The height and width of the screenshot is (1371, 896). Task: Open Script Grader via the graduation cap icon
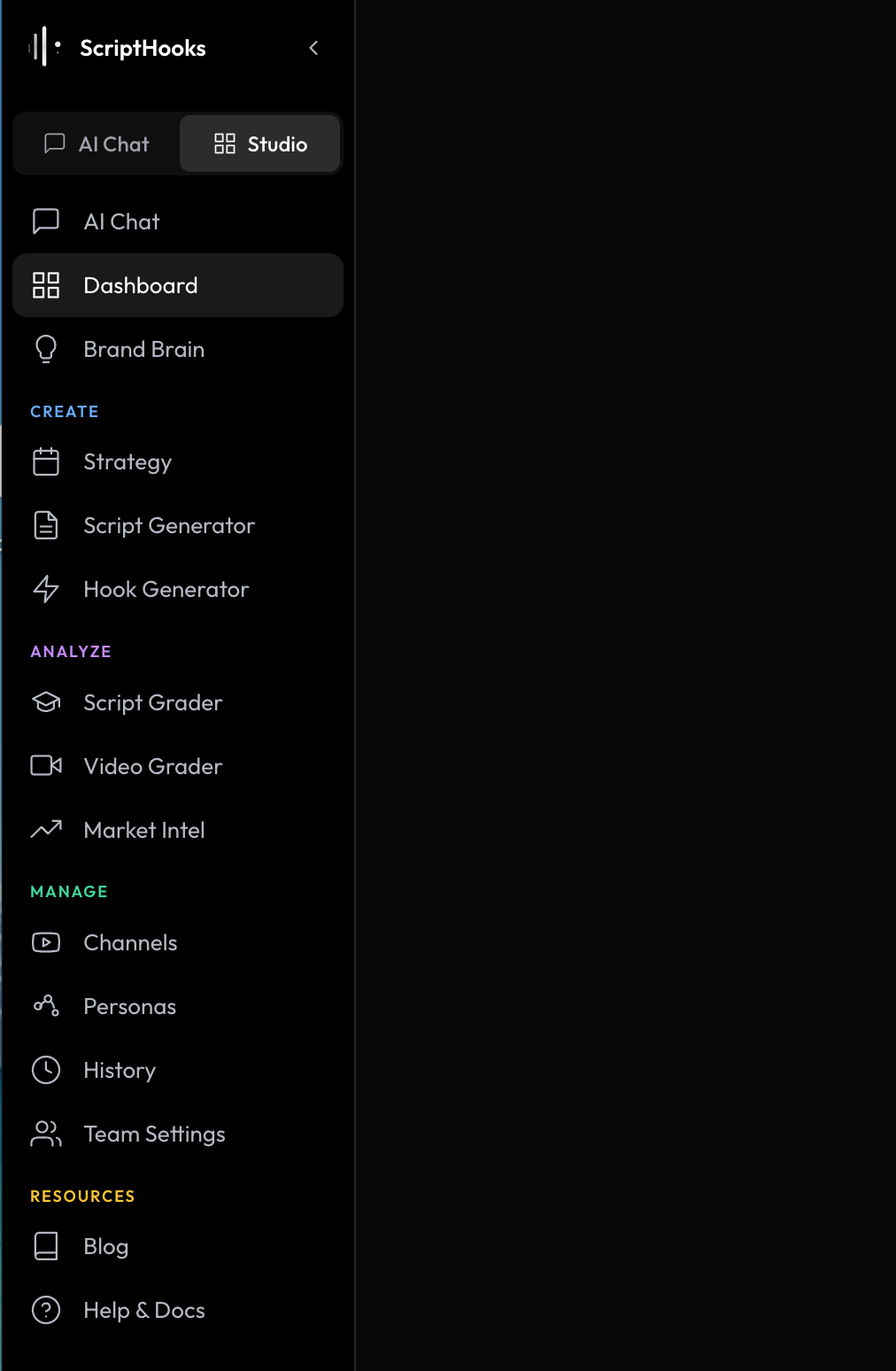pos(45,702)
